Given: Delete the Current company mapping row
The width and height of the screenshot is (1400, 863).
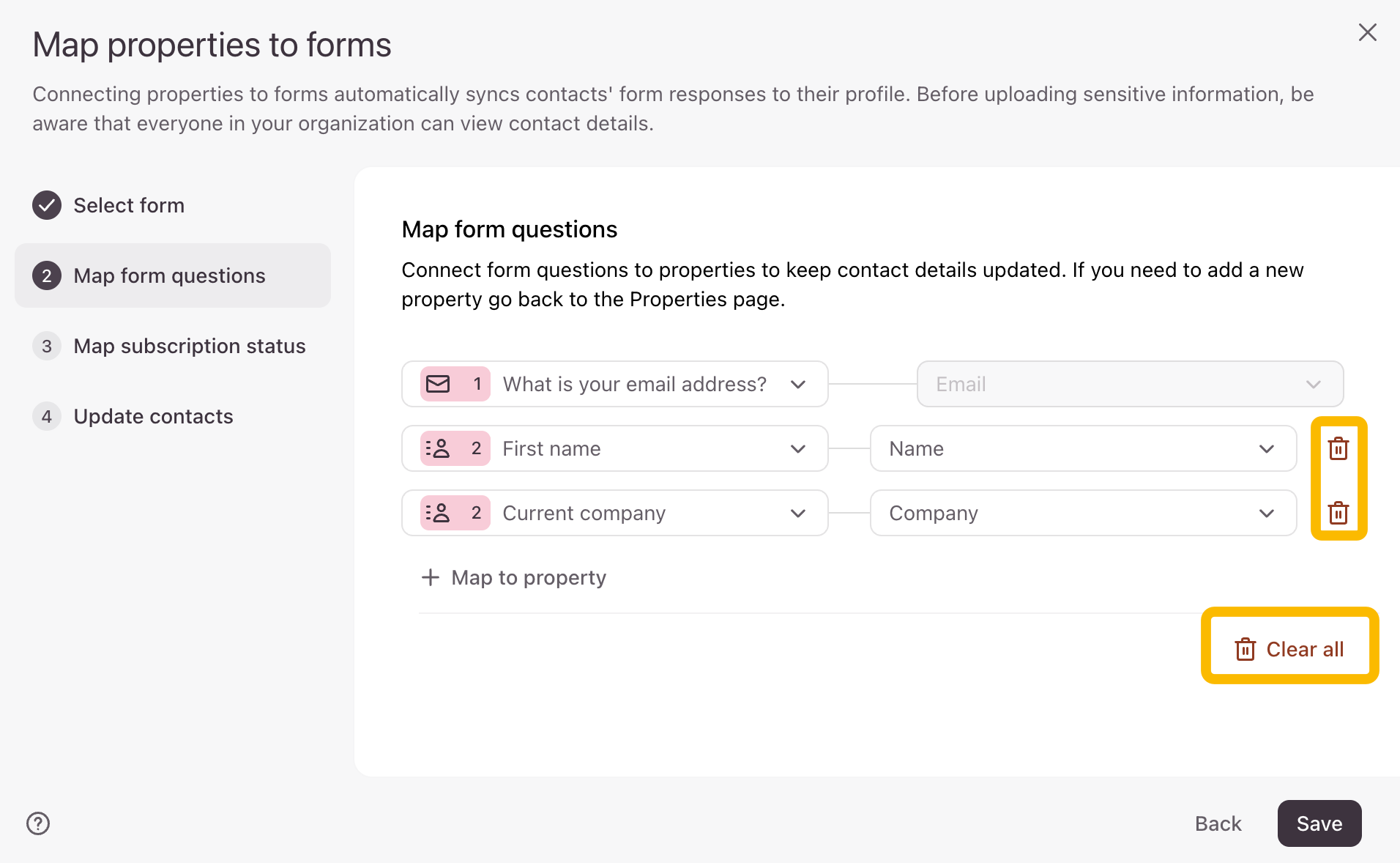Looking at the screenshot, I should click(1338, 513).
